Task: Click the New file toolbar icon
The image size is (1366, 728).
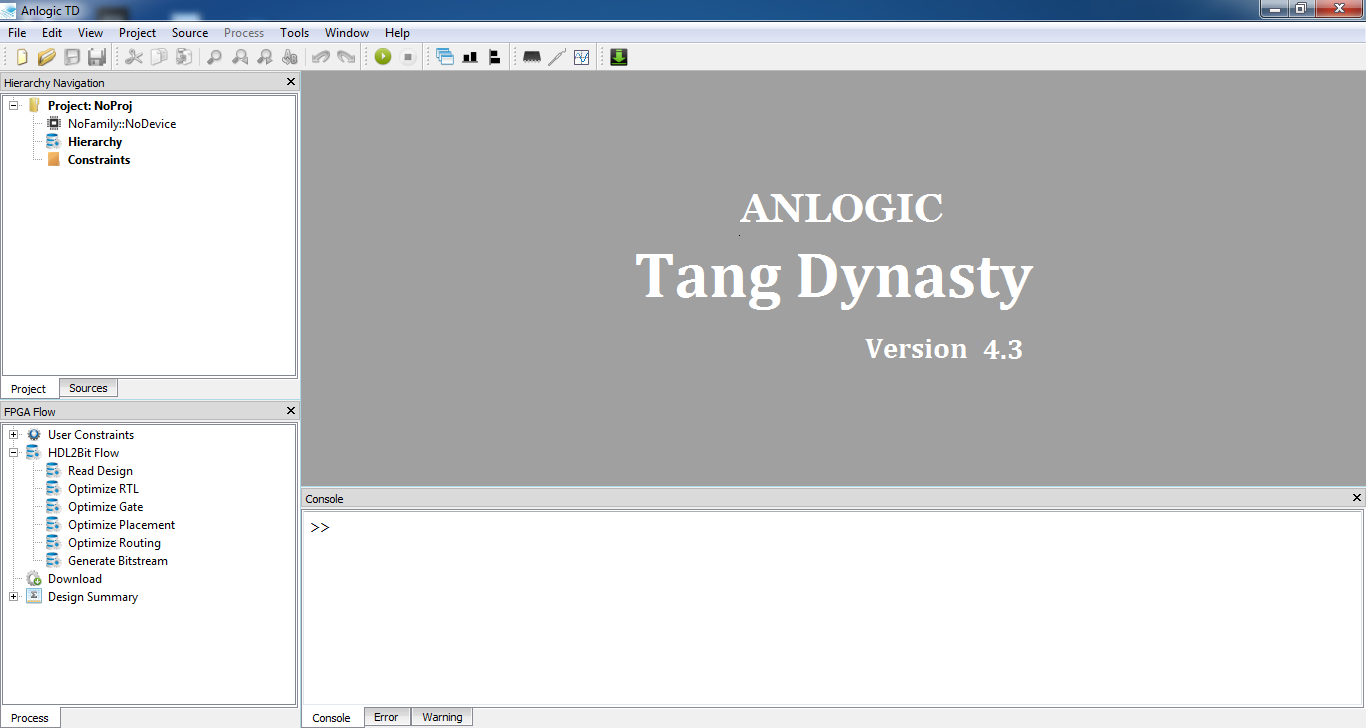Action: (22, 57)
